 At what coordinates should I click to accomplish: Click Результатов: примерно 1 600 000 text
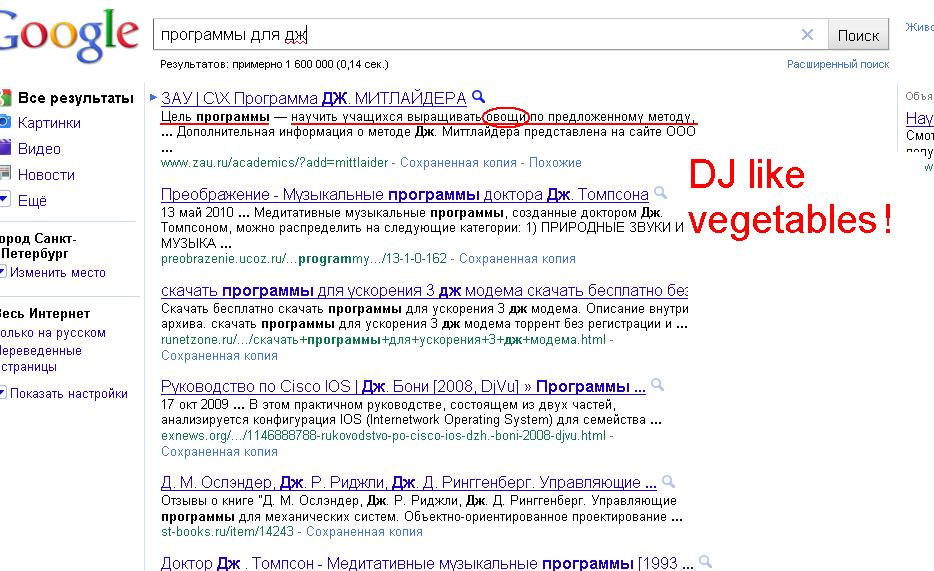coord(274,64)
